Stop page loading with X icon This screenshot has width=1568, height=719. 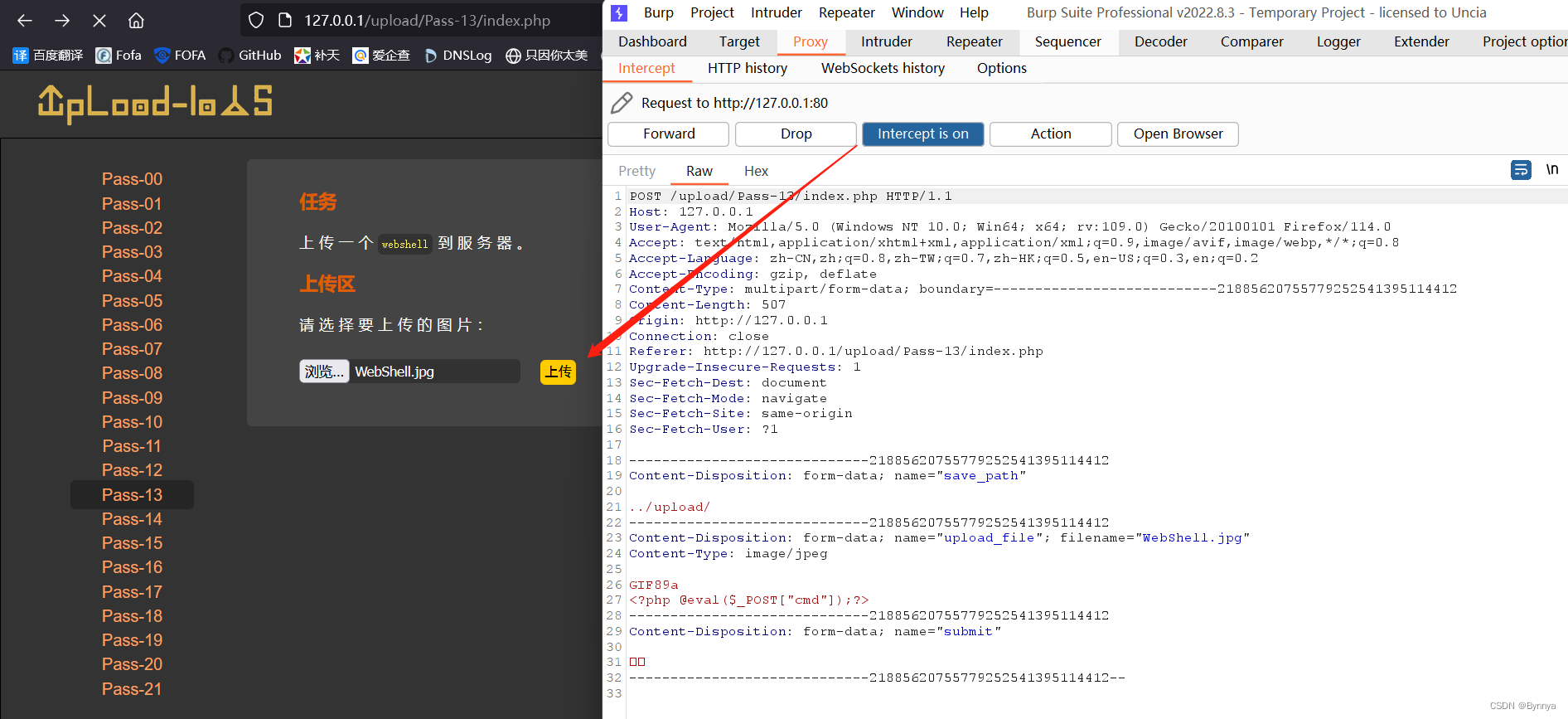click(x=99, y=21)
